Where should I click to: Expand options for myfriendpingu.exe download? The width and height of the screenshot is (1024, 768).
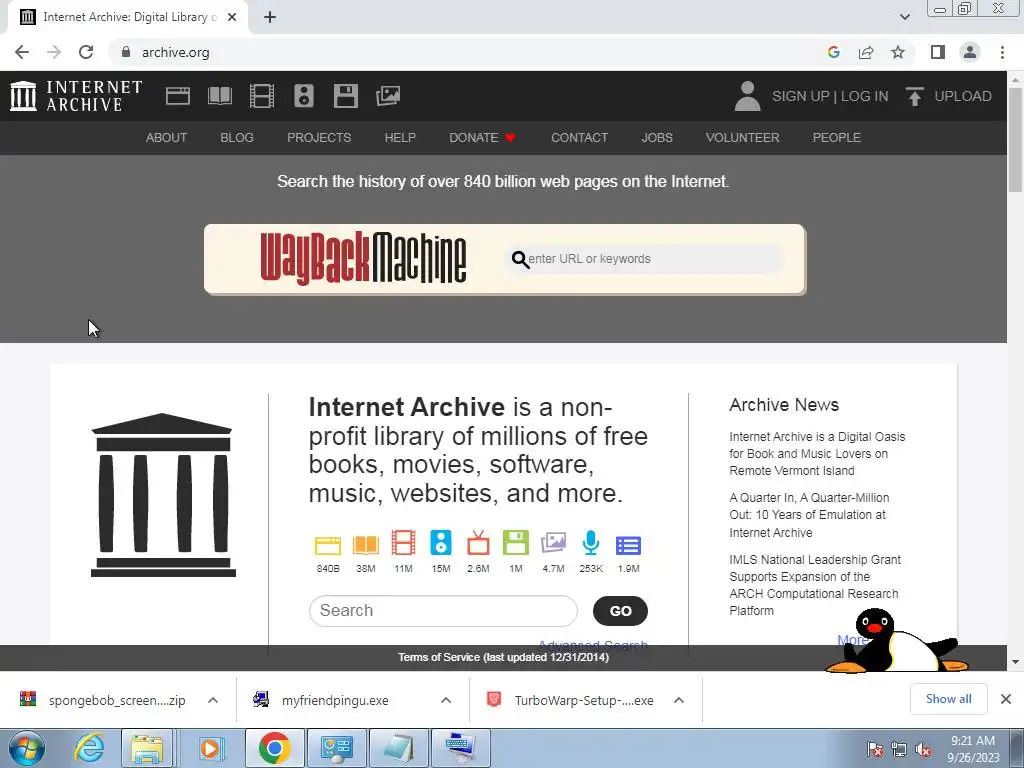point(446,700)
